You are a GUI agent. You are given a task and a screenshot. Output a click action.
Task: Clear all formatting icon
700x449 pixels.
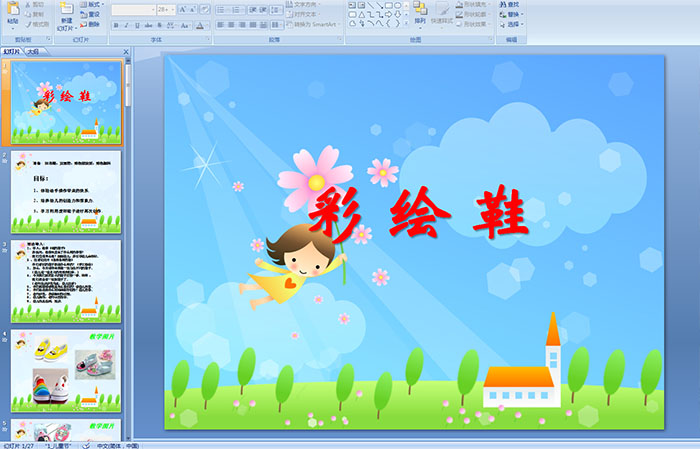click(204, 9)
